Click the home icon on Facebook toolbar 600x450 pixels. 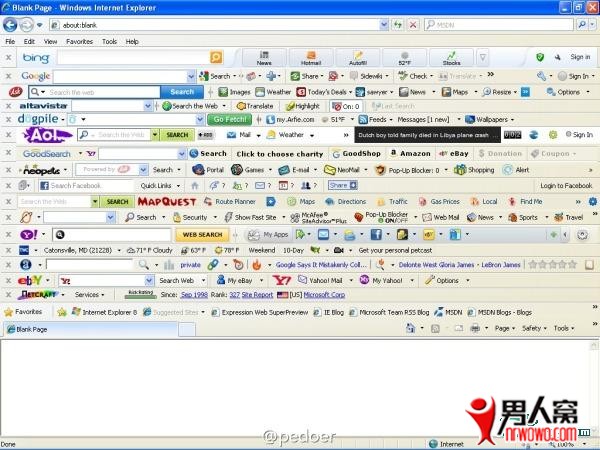pyautogui.click(x=195, y=186)
